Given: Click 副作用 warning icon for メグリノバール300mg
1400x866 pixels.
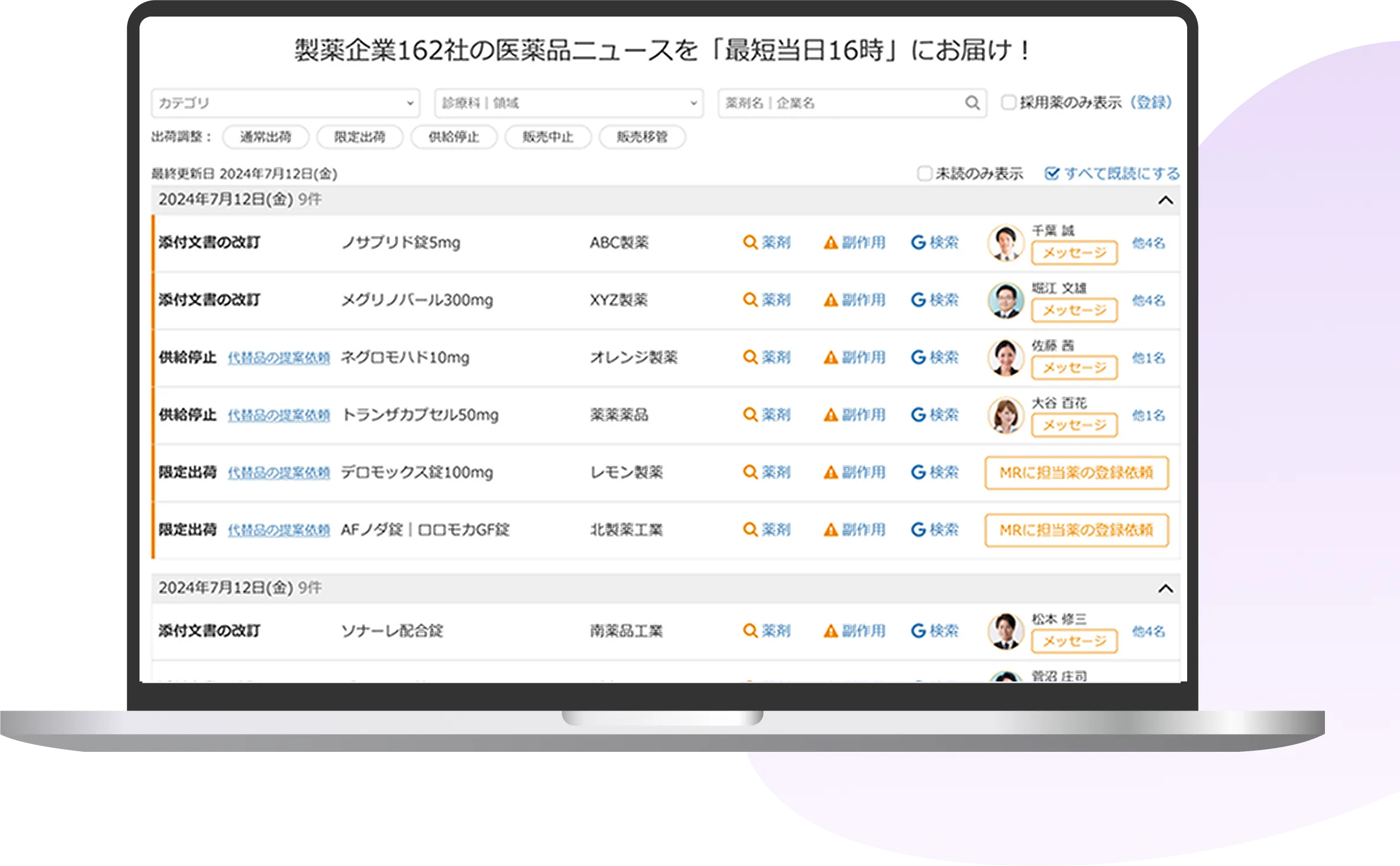Looking at the screenshot, I should 831,300.
